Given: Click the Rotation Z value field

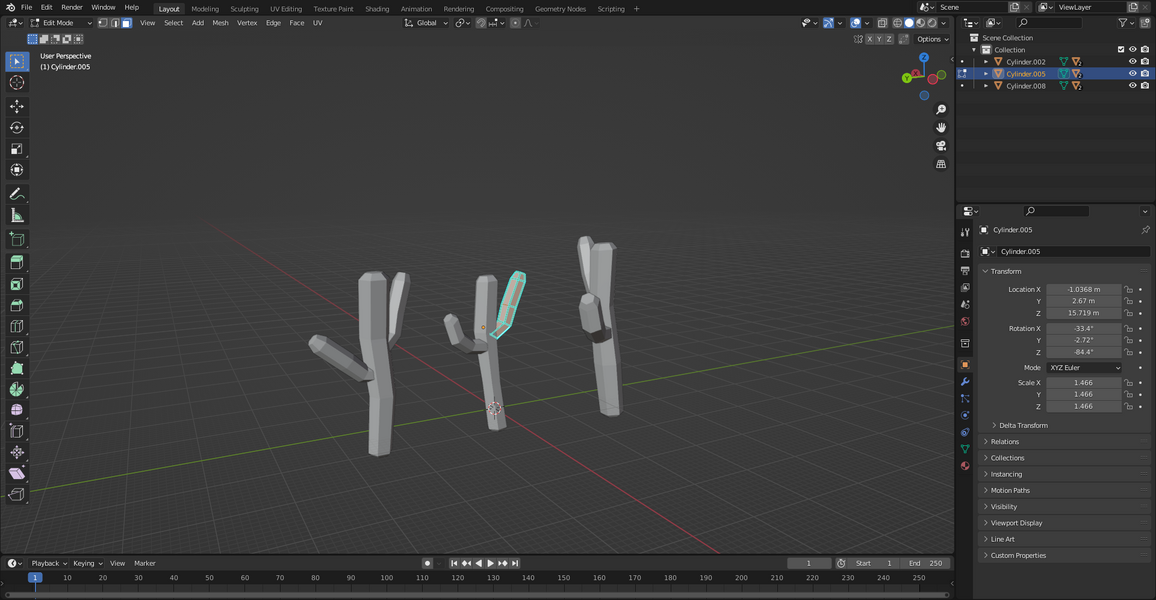Looking at the screenshot, I should coord(1084,352).
